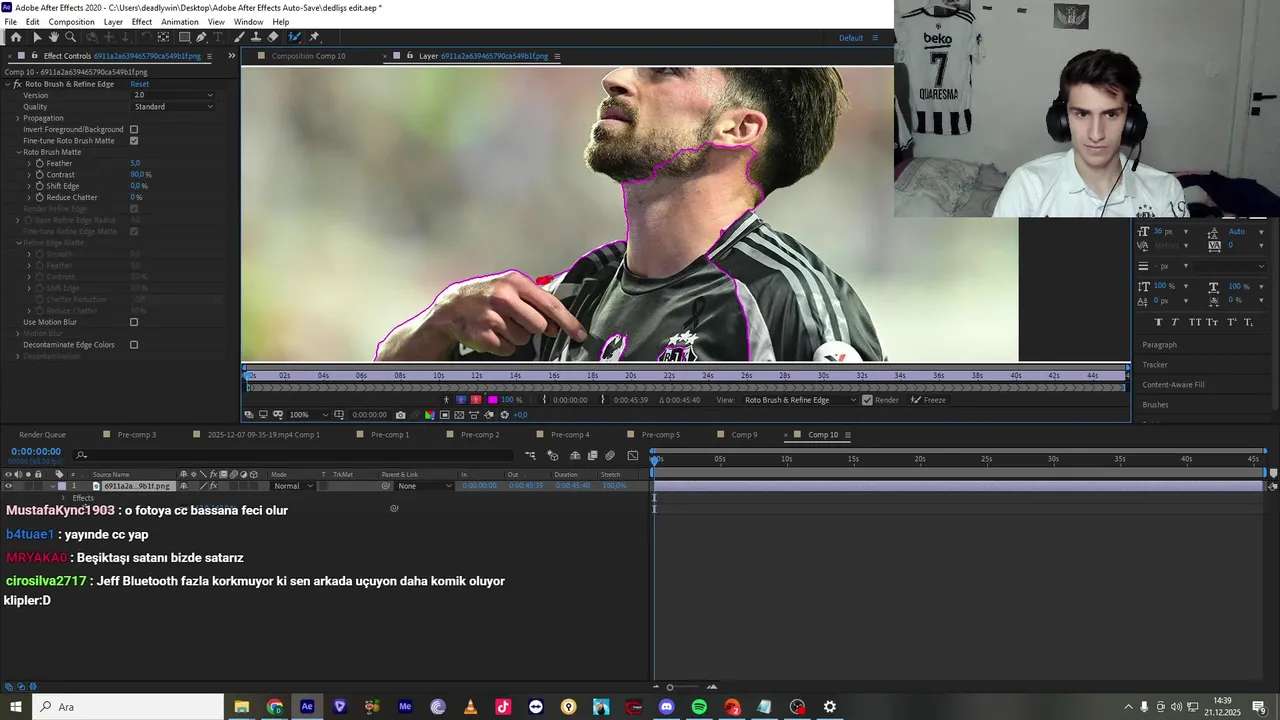Toggle alpha overlay view button
This screenshot has width=1280, height=720.
point(476,400)
